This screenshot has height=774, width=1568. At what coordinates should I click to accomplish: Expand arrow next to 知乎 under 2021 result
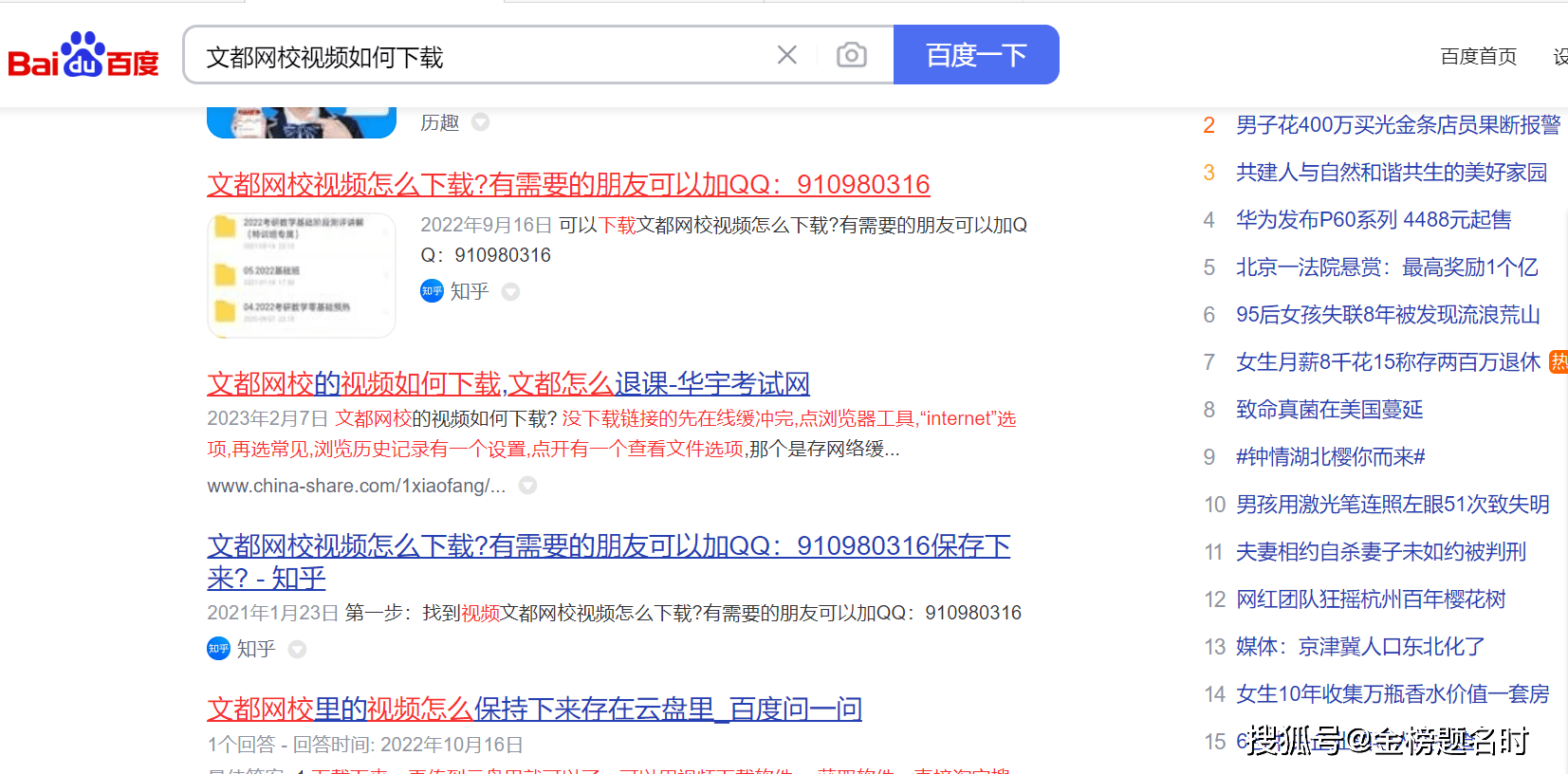(297, 650)
